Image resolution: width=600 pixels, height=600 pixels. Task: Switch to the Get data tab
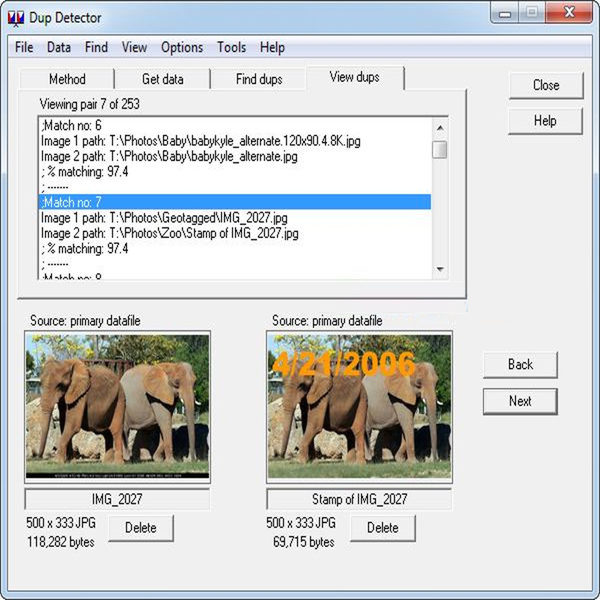163,79
